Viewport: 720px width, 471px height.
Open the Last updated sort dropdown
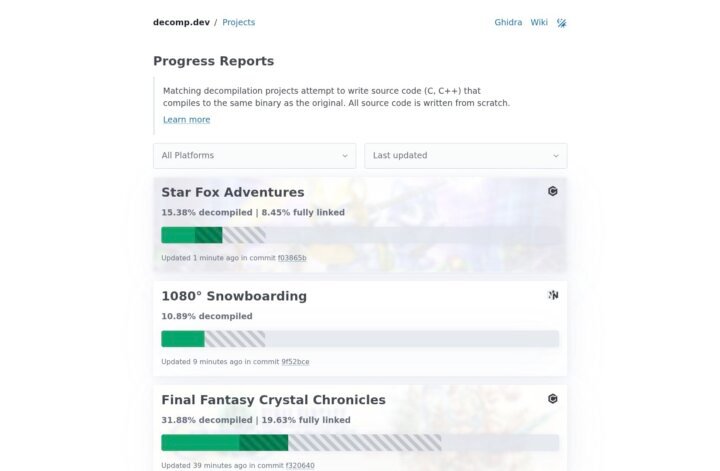coord(466,156)
